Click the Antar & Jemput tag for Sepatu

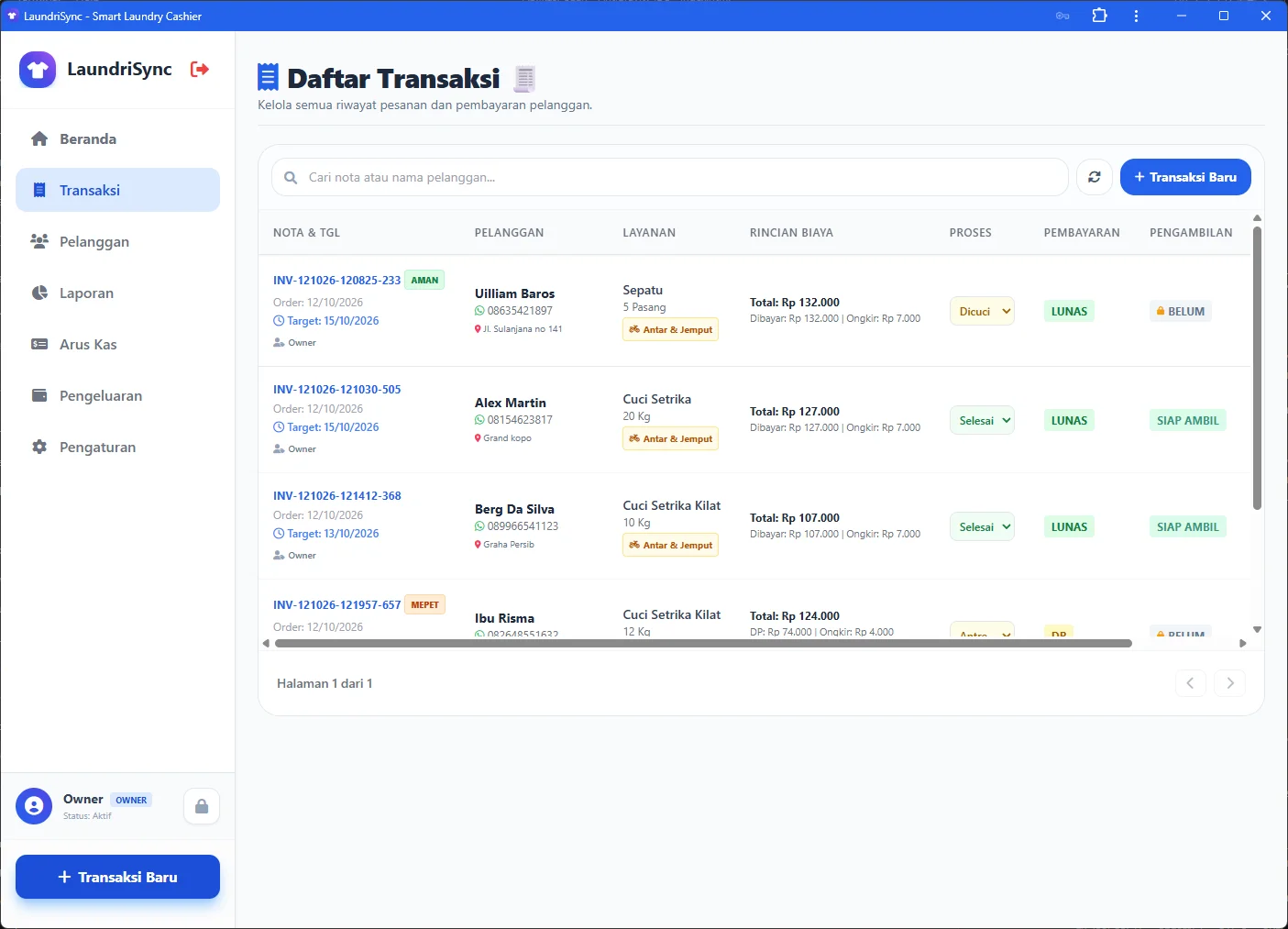tap(670, 330)
